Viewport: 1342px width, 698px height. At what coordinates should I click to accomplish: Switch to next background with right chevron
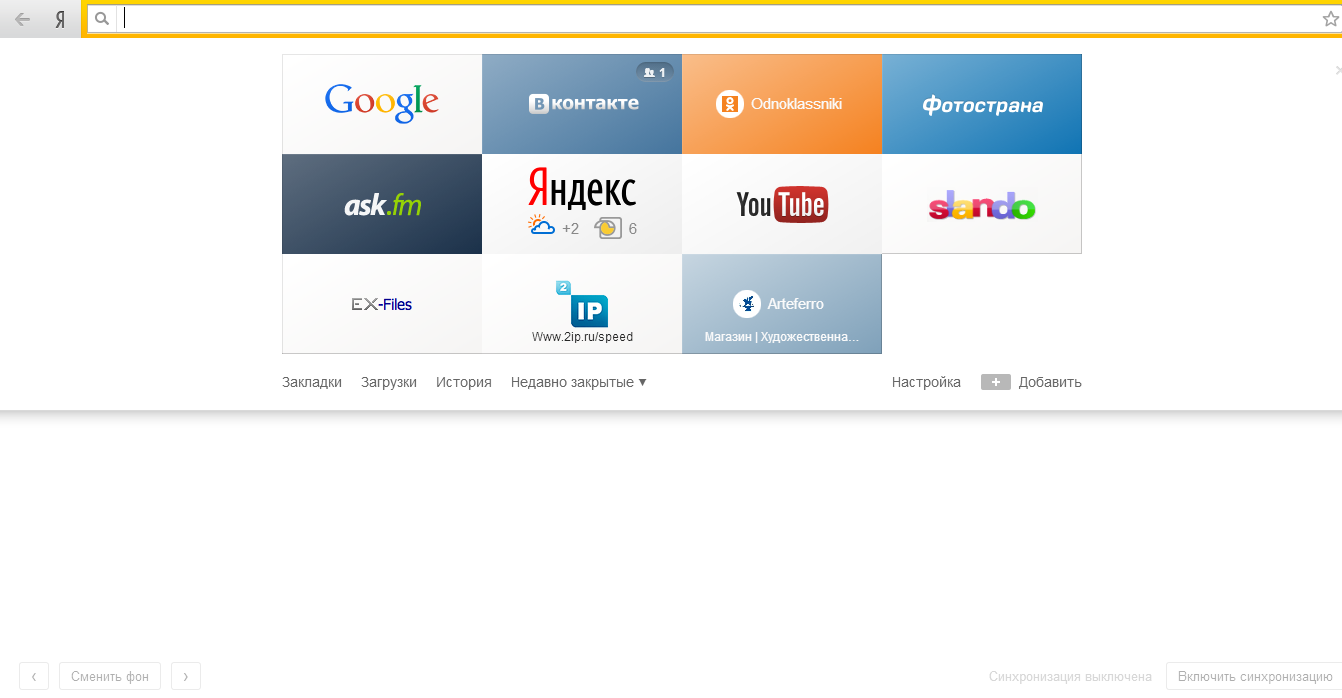click(x=186, y=676)
